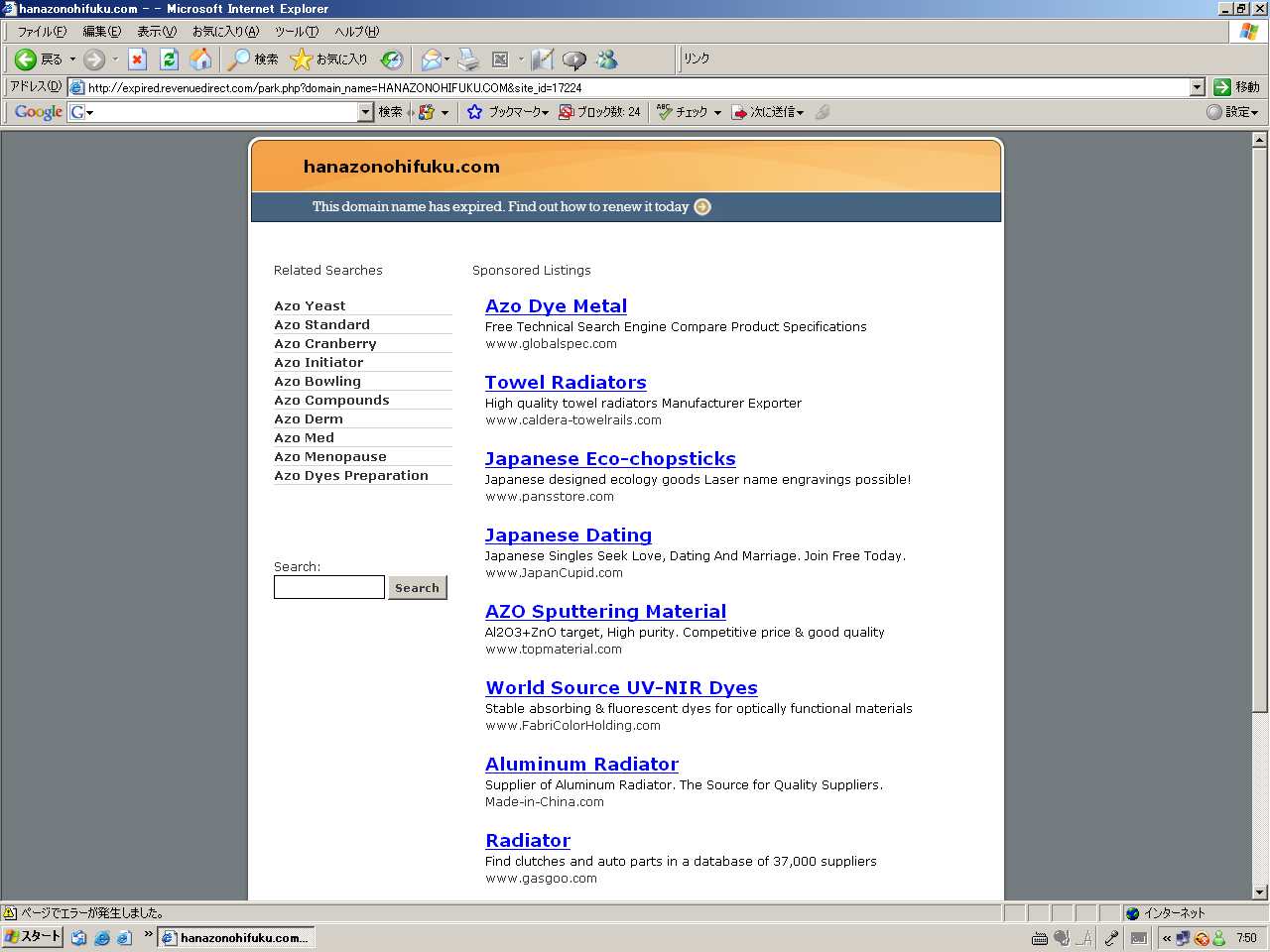
Task: Click the Google toolbar news/tools icon
Action: click(427, 112)
